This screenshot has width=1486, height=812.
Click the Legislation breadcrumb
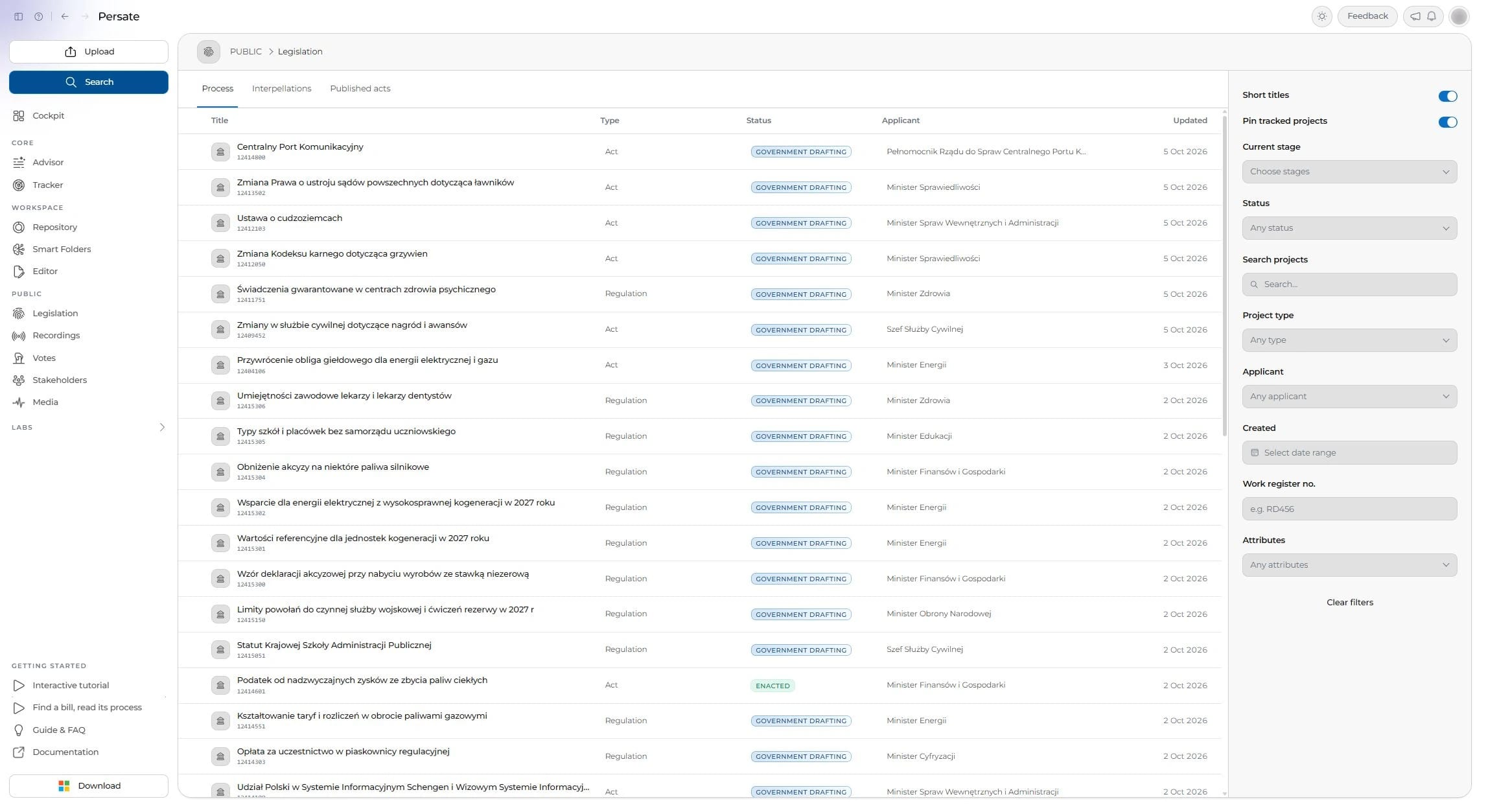pyautogui.click(x=300, y=52)
